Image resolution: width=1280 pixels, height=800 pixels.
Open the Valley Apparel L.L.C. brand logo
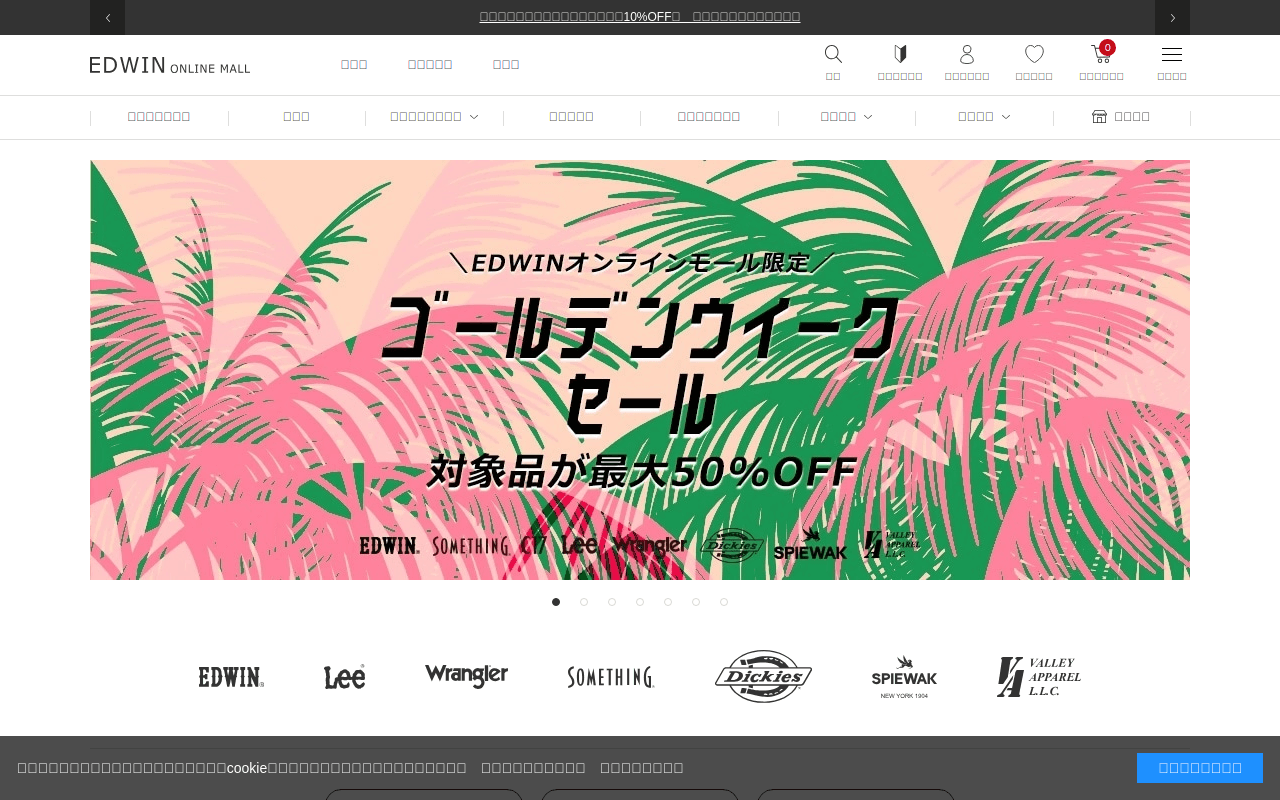pos(1039,677)
